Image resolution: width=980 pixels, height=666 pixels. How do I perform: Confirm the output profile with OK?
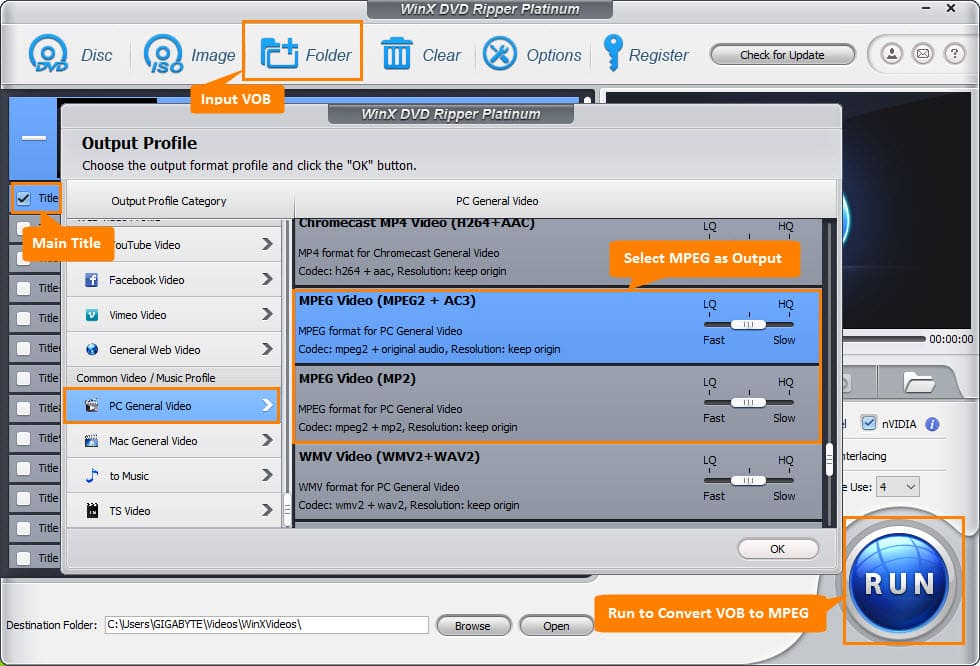click(778, 549)
